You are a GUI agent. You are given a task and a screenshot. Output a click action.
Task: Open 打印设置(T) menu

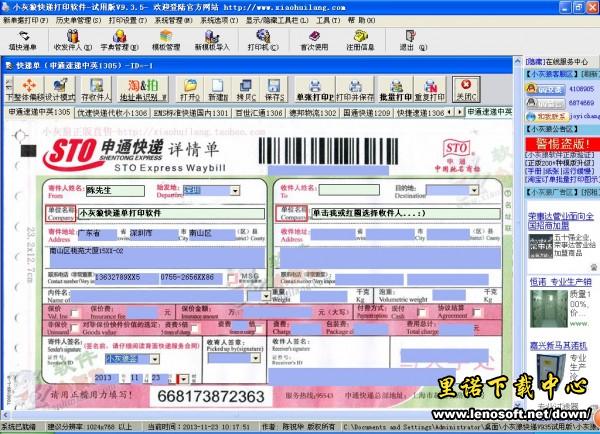point(128,20)
